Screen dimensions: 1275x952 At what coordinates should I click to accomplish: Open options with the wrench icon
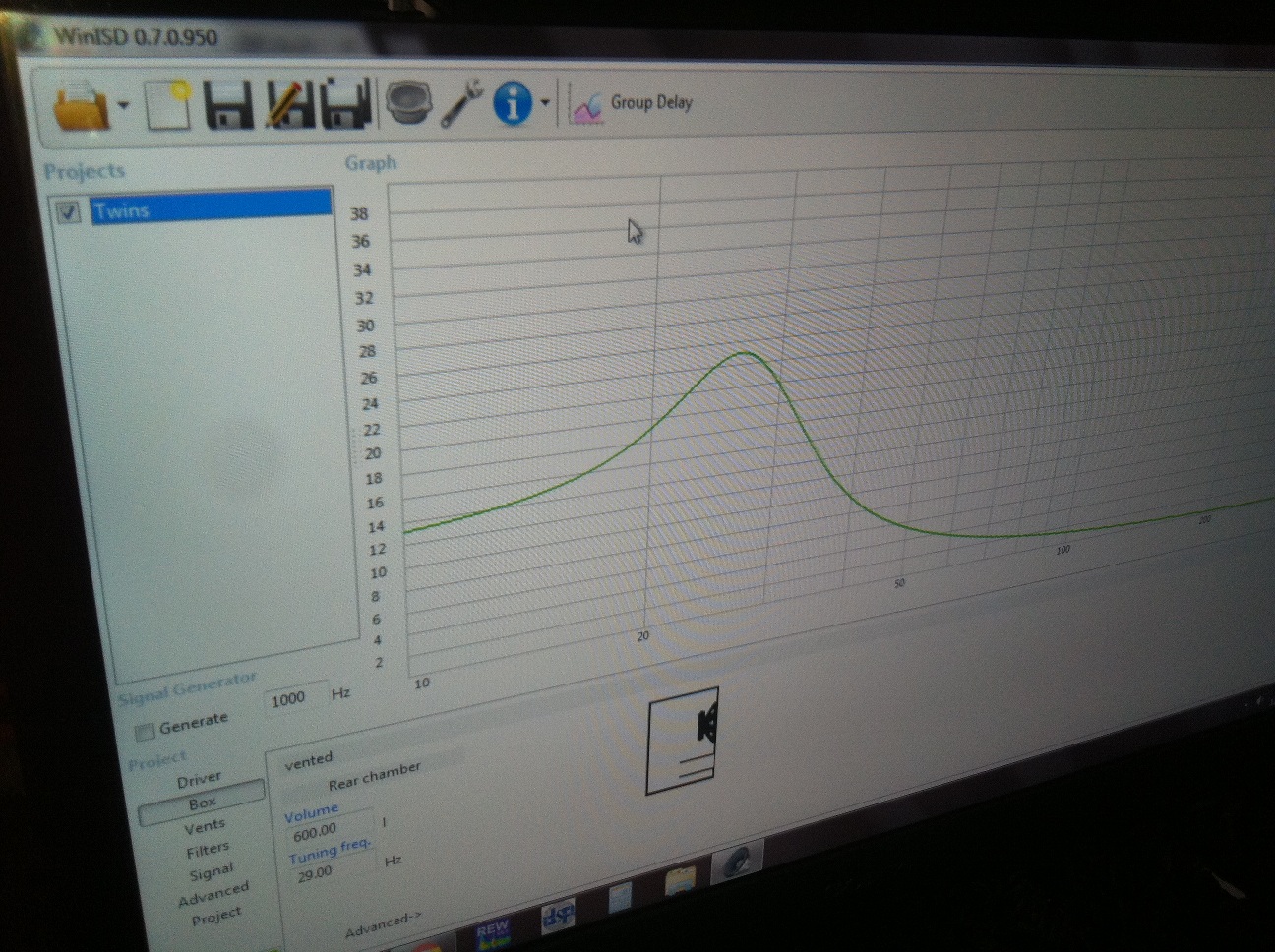[x=461, y=102]
